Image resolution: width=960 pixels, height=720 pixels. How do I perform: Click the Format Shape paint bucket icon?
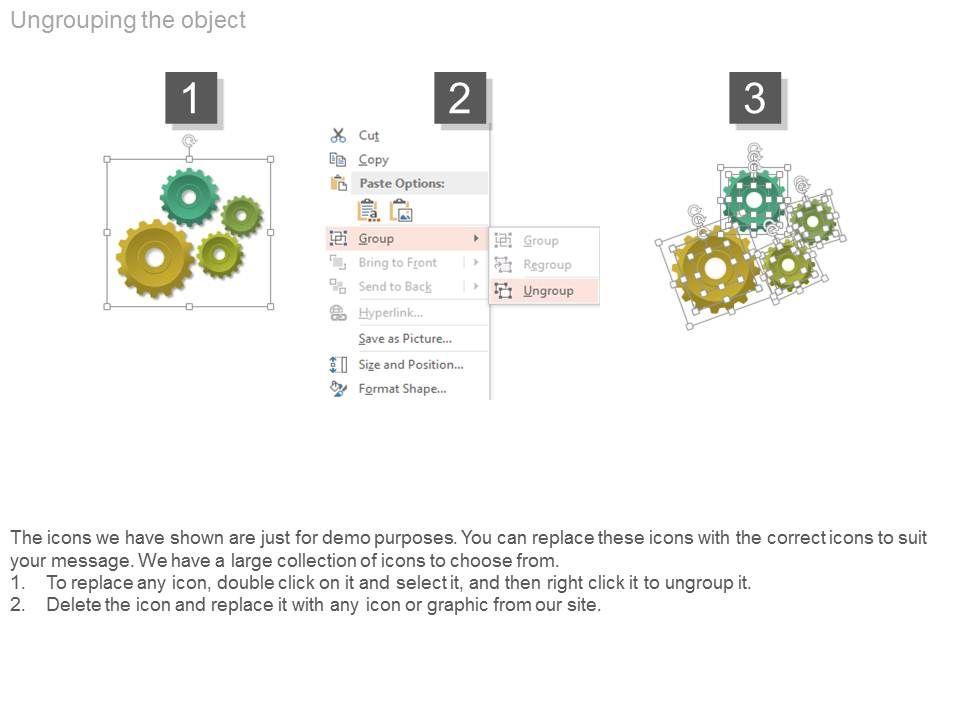338,388
